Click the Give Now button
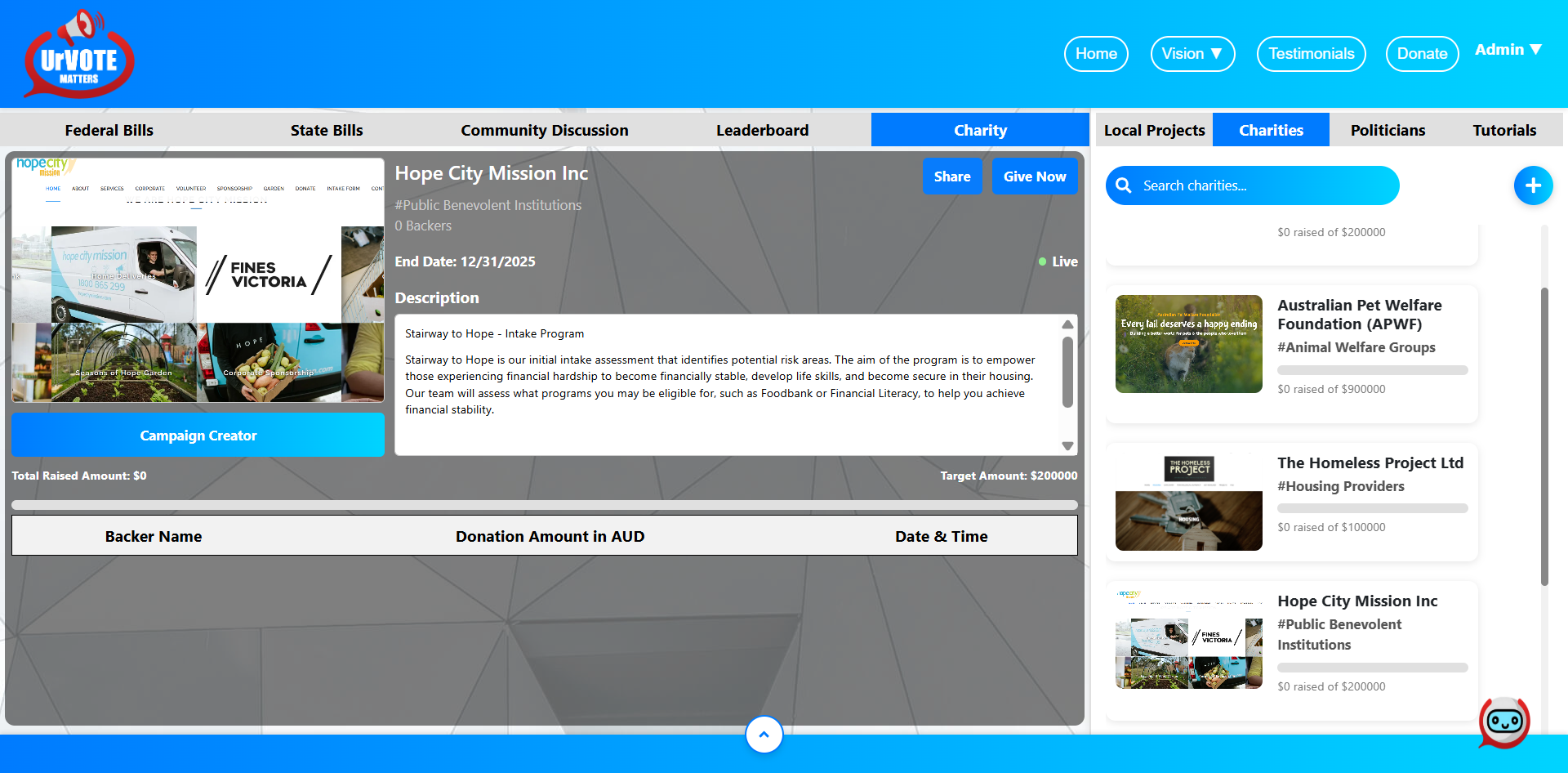This screenshot has height=773, width=1568. click(x=1035, y=176)
